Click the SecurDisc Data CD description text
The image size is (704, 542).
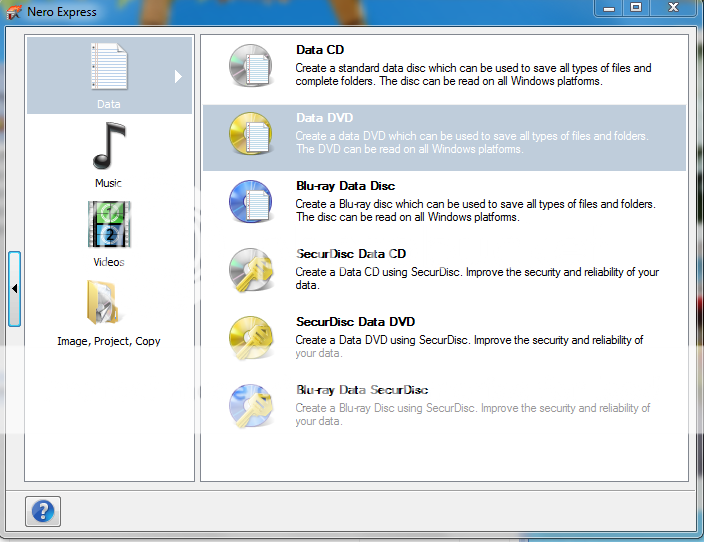click(477, 278)
